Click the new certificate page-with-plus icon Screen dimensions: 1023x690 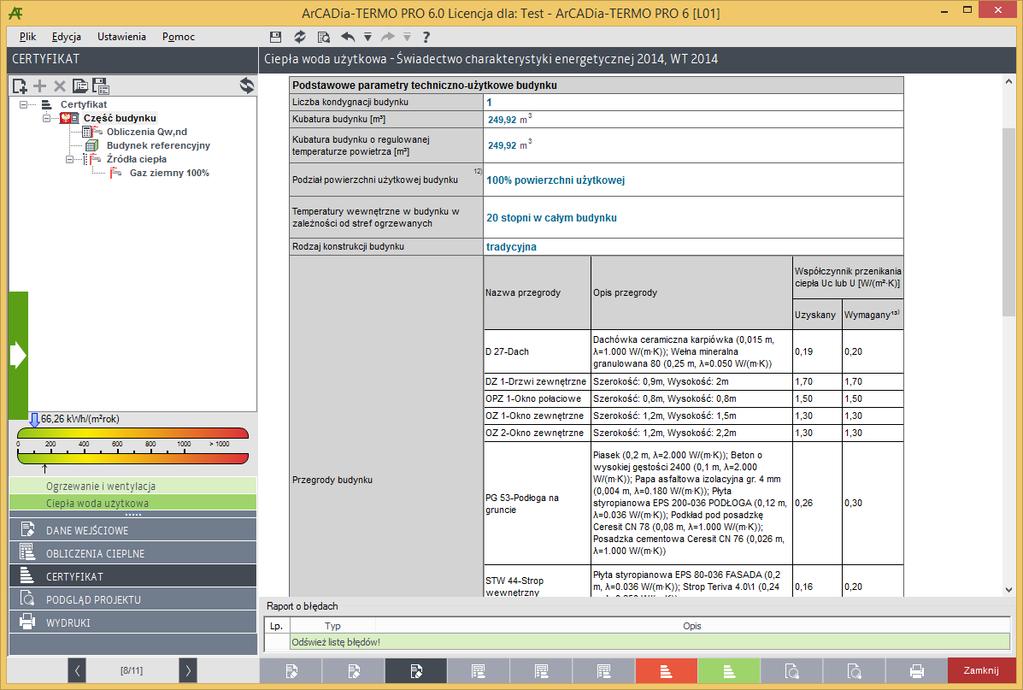point(20,85)
